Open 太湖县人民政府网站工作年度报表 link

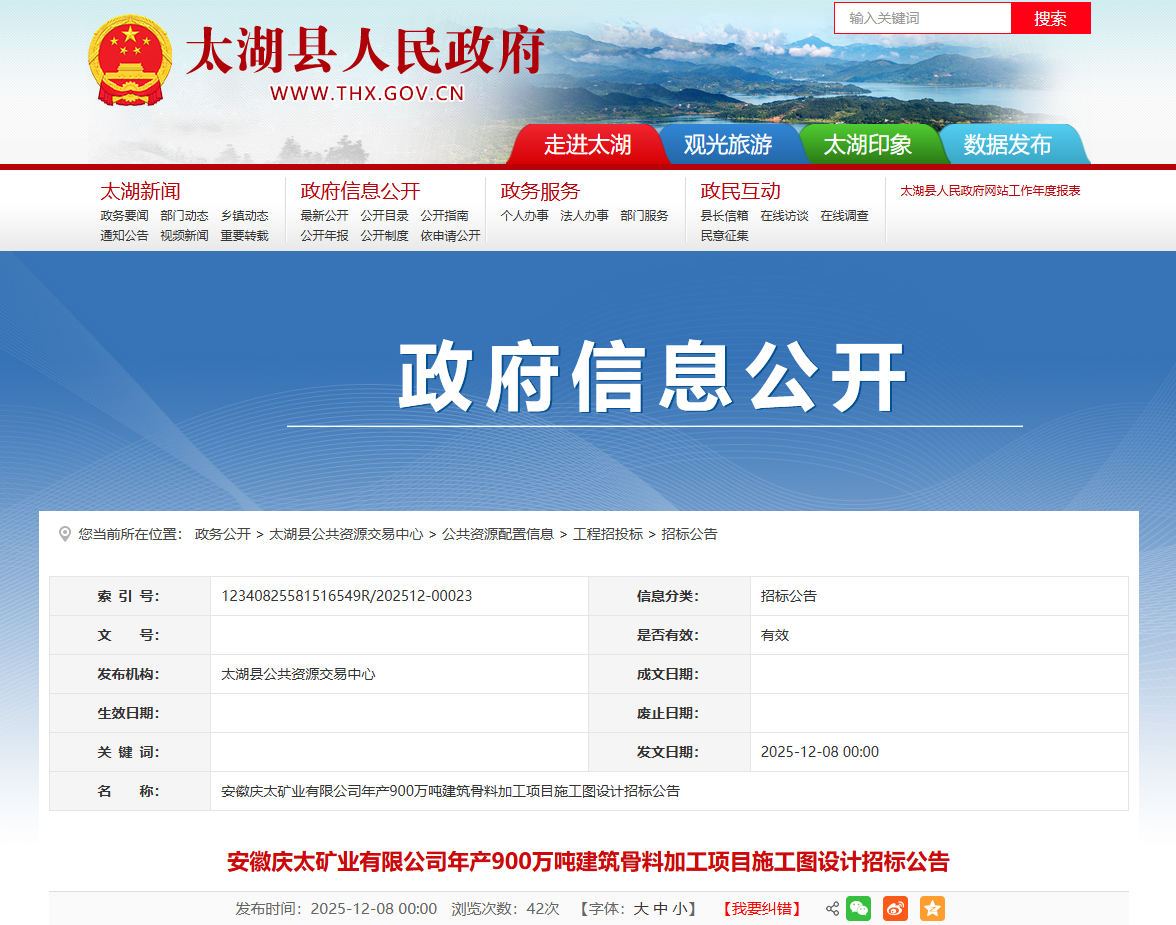990,191
